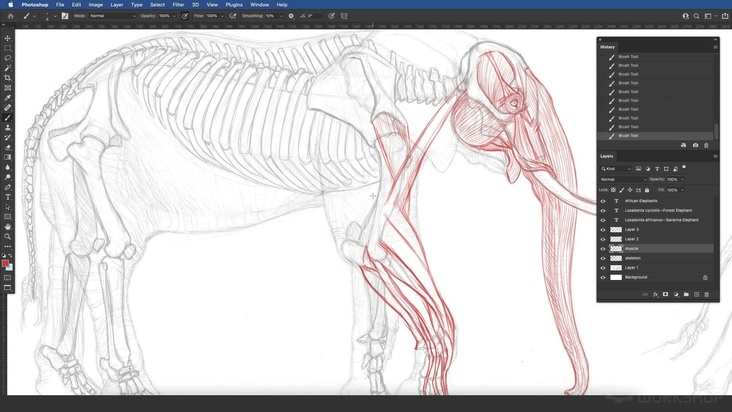Viewport: 732px width, 412px height.
Task: Select the Gradient tool
Action: (7, 157)
